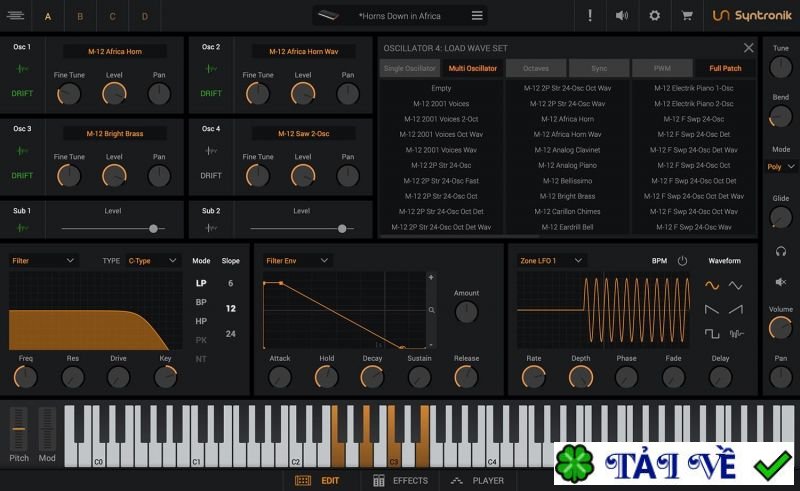Choose BP filter mode
800x491 pixels.
(201, 302)
